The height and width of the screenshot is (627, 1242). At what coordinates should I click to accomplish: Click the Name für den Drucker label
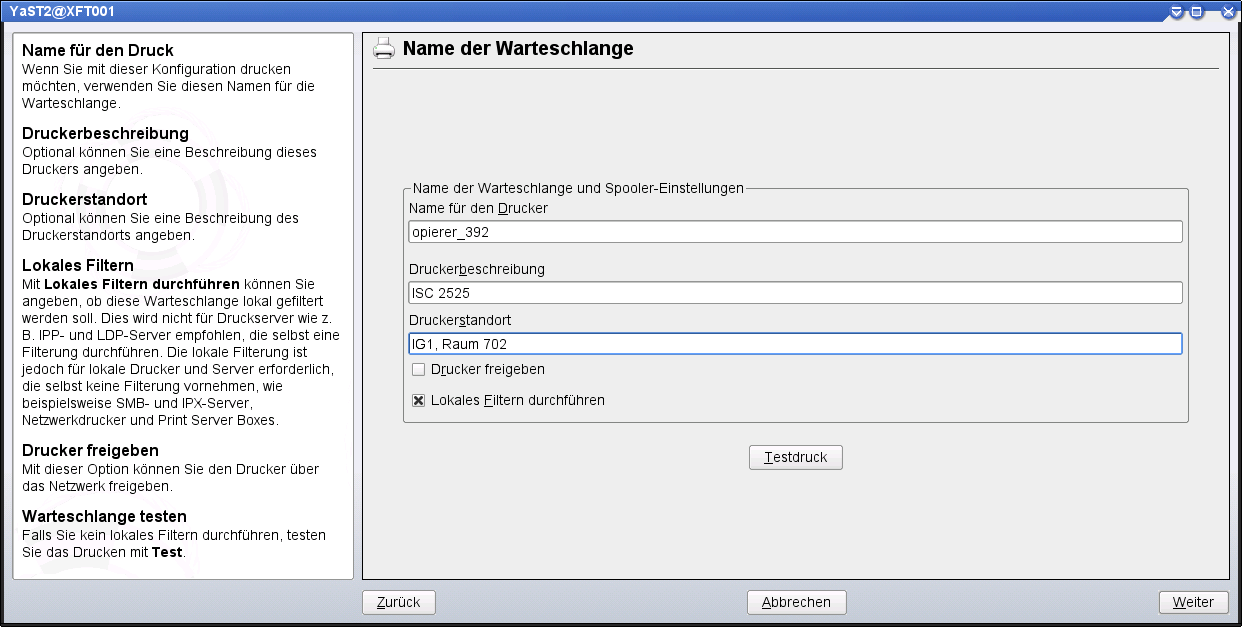point(478,208)
